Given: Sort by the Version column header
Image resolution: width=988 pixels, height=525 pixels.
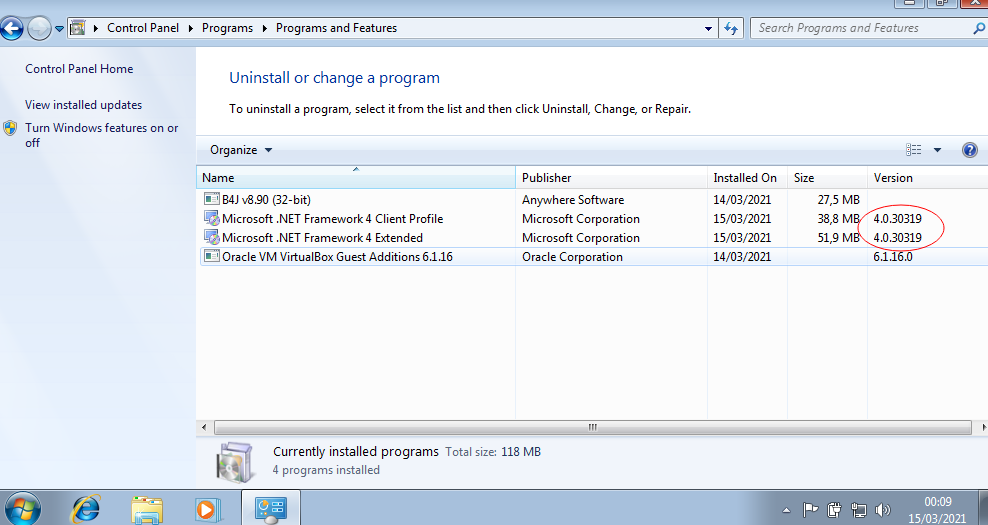Looking at the screenshot, I should (928, 178).
